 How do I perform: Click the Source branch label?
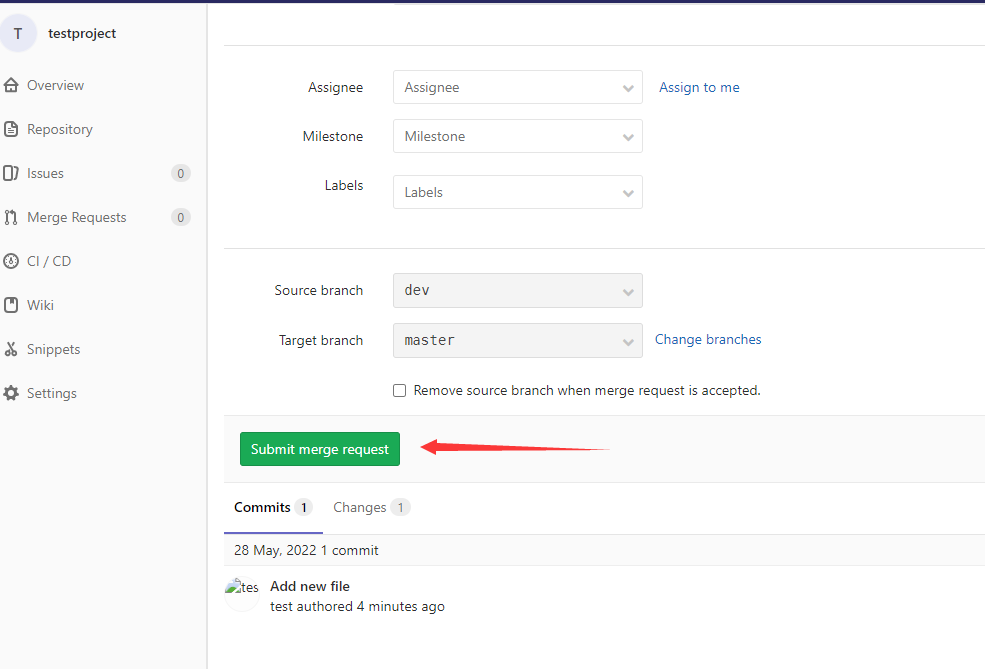tap(318, 290)
